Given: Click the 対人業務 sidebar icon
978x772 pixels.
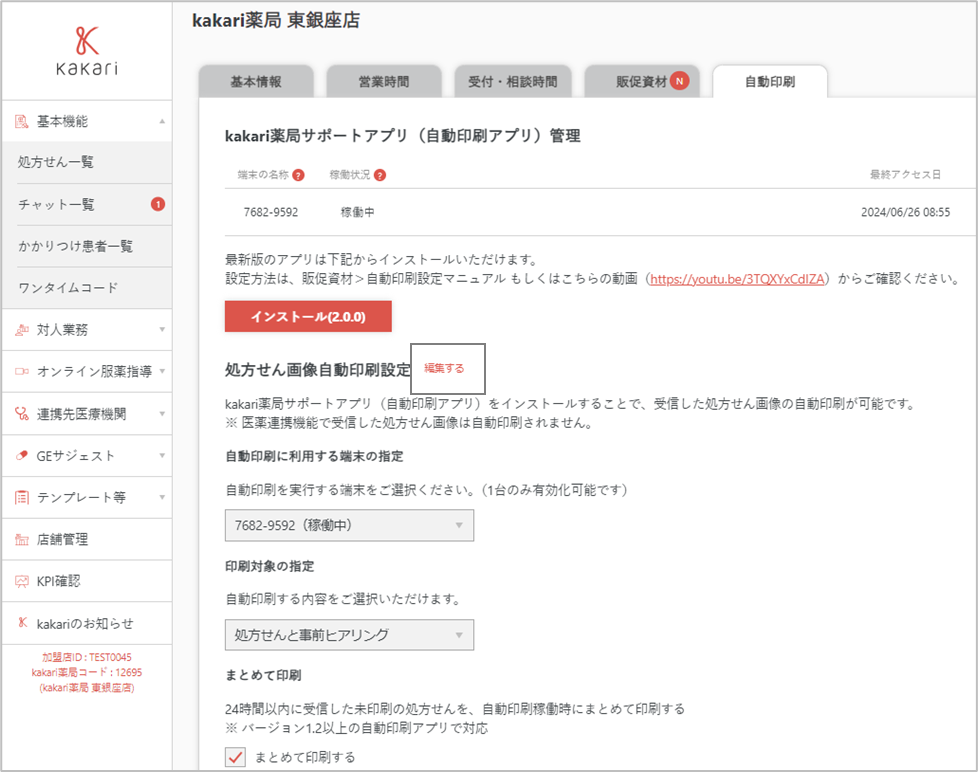Looking at the screenshot, I should [22, 329].
